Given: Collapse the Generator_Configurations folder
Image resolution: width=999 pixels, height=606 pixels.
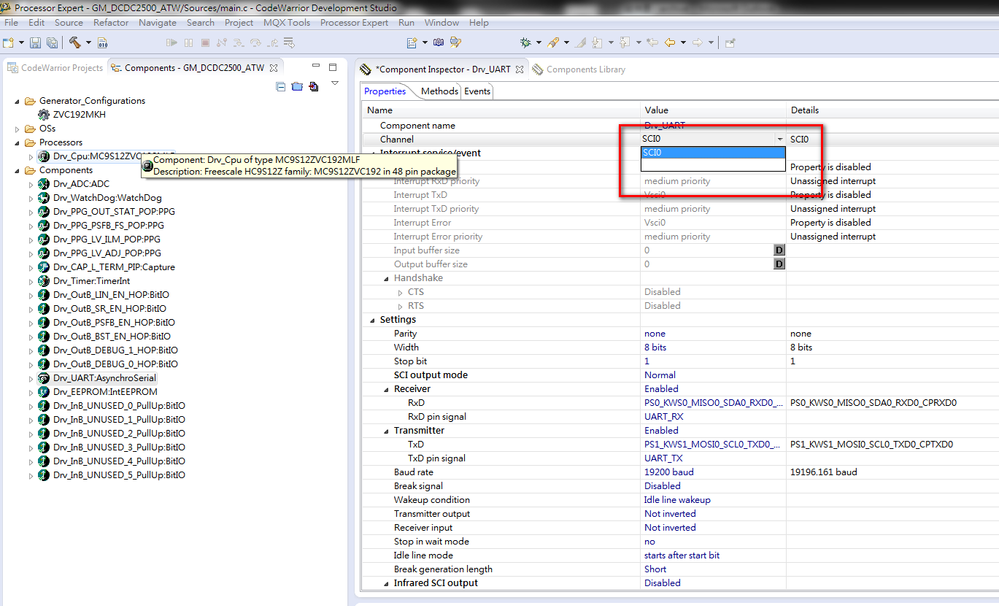Looking at the screenshot, I should click(x=17, y=101).
